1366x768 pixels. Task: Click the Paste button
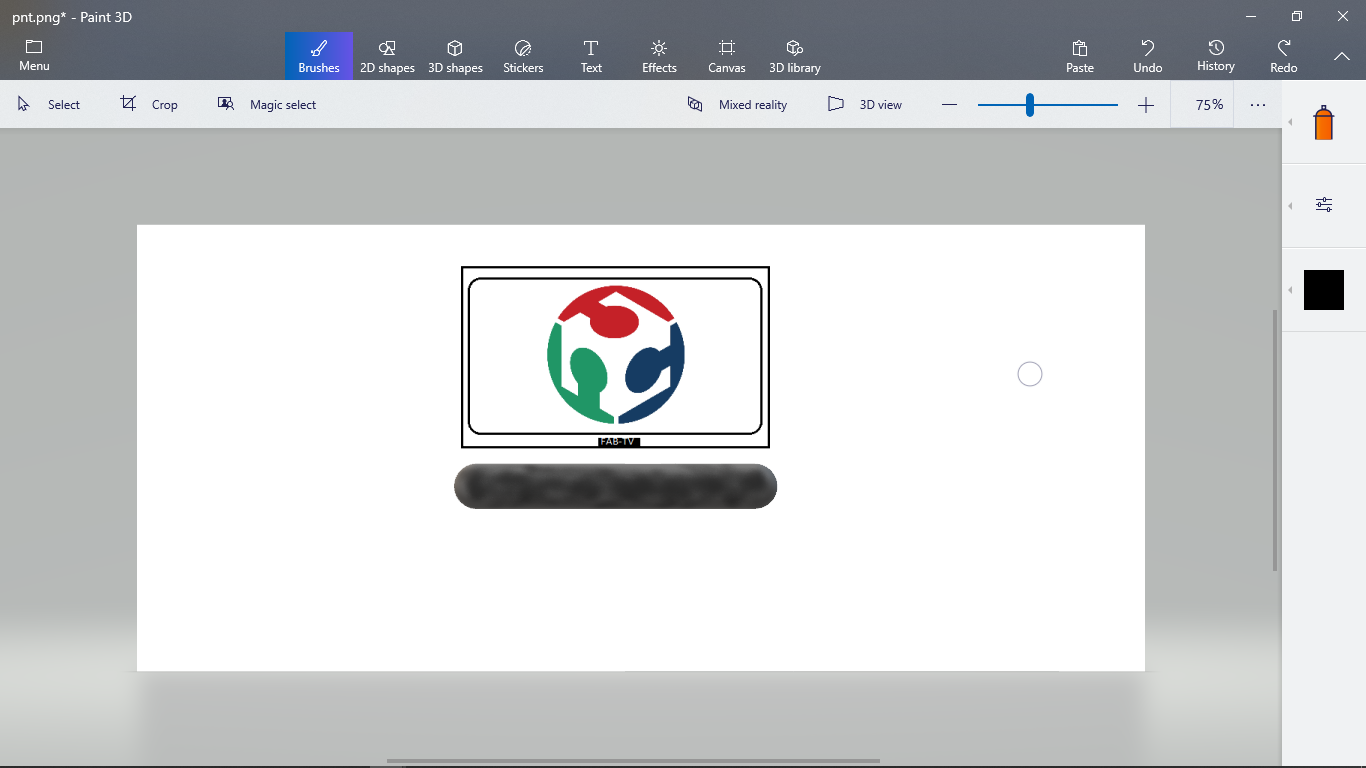1080,56
